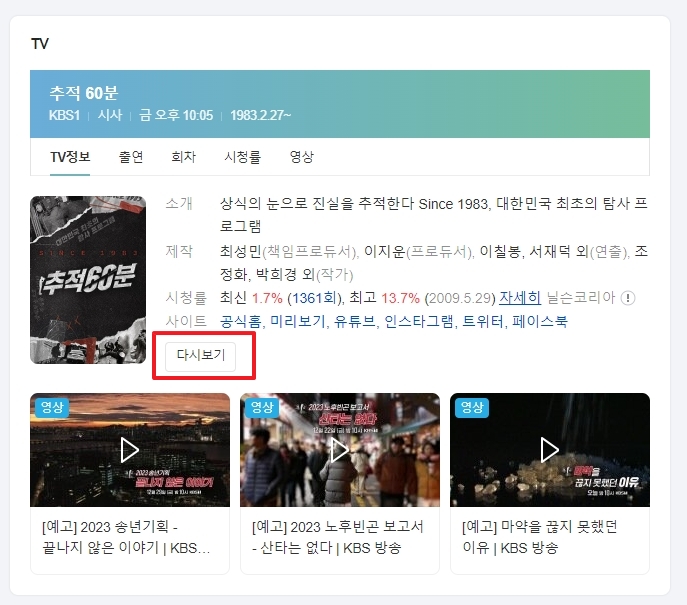Click the 영상 badge on 마약 thumbnail
Screen dimensions: 687x605
[x=472, y=407]
